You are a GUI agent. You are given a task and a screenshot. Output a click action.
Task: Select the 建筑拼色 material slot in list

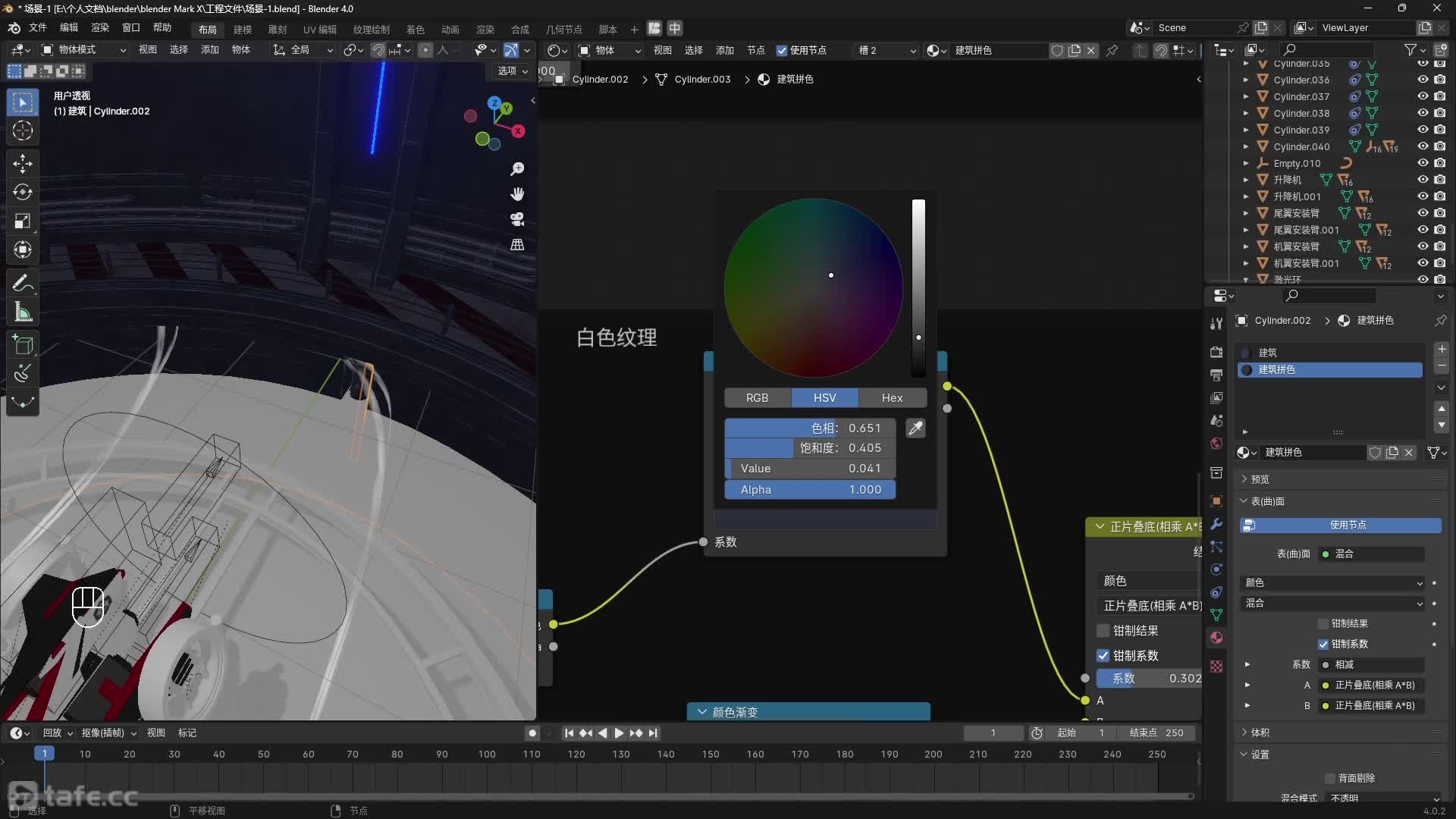[x=1330, y=369]
